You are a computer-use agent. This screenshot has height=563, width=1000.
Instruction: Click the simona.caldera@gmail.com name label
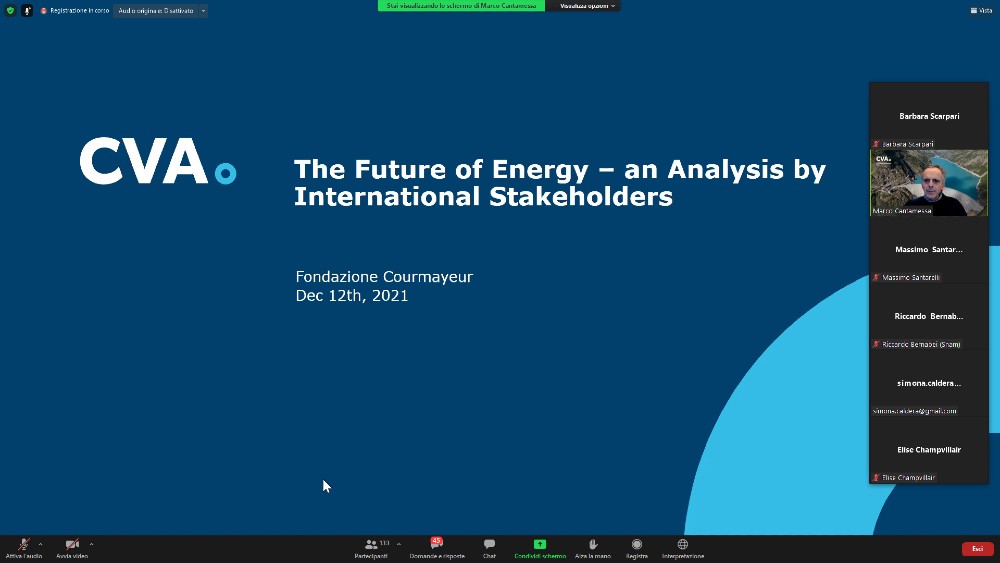click(915, 411)
